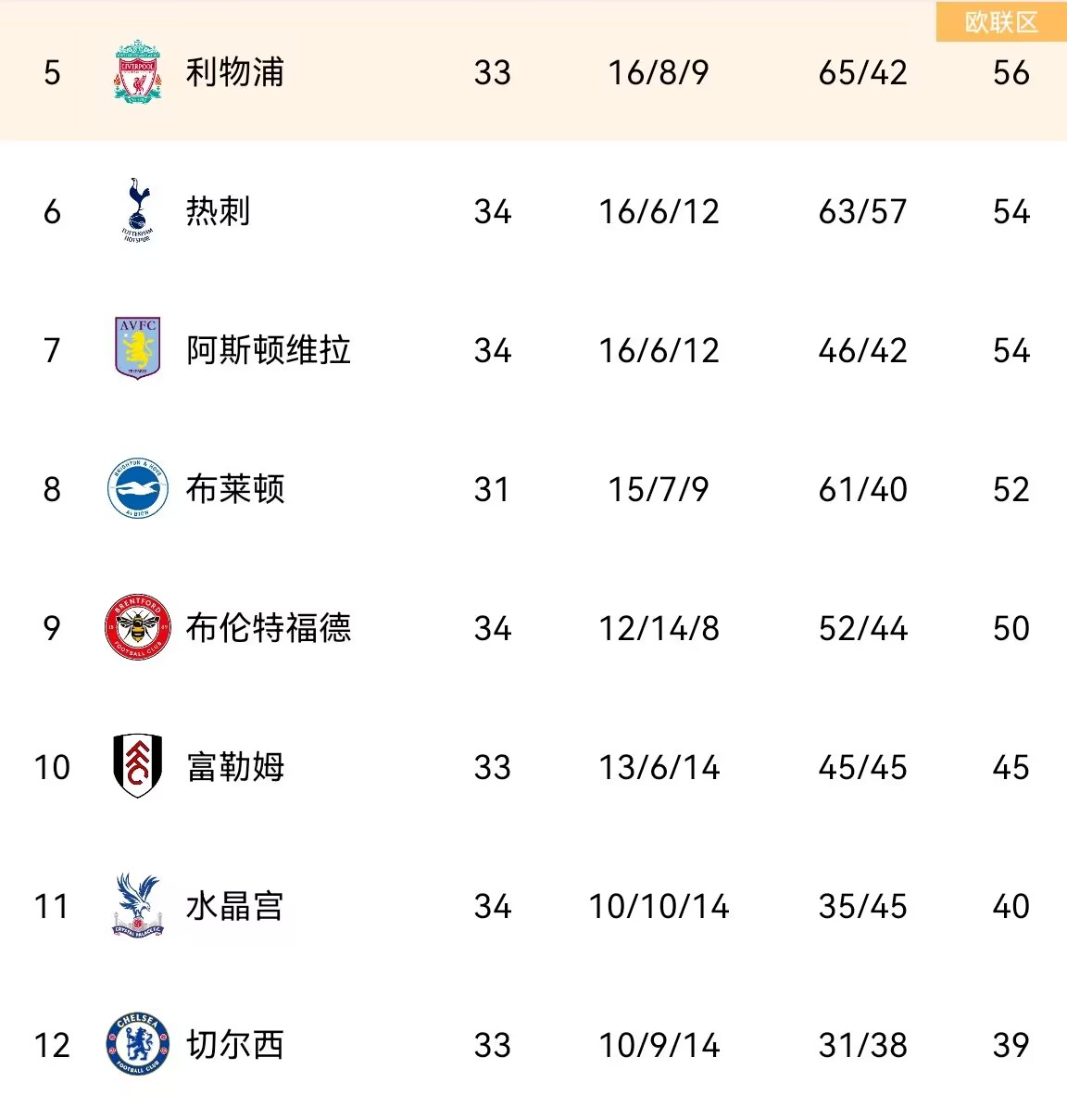Viewport: 1067px width, 1120px height.
Task: Tap the Fulham club shield
Action: point(137,766)
